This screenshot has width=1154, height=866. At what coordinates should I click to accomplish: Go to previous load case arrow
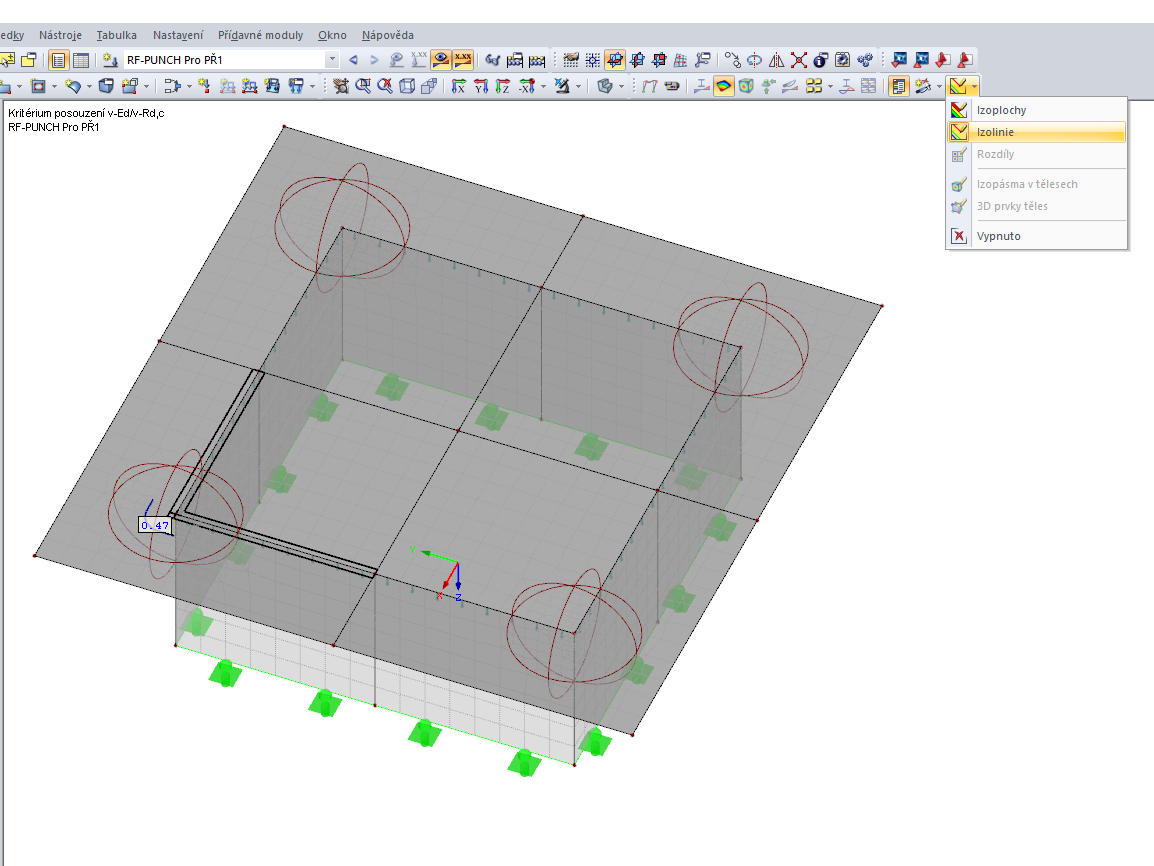tap(353, 60)
